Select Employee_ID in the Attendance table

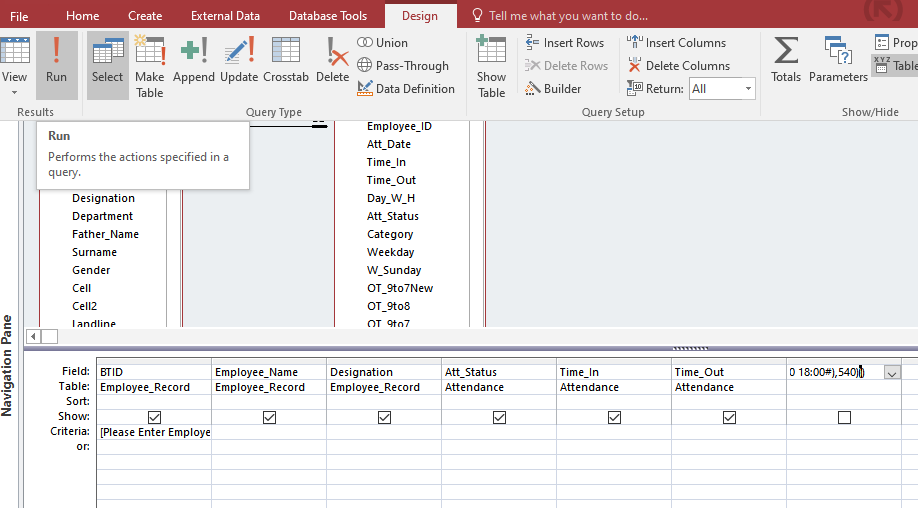click(399, 126)
